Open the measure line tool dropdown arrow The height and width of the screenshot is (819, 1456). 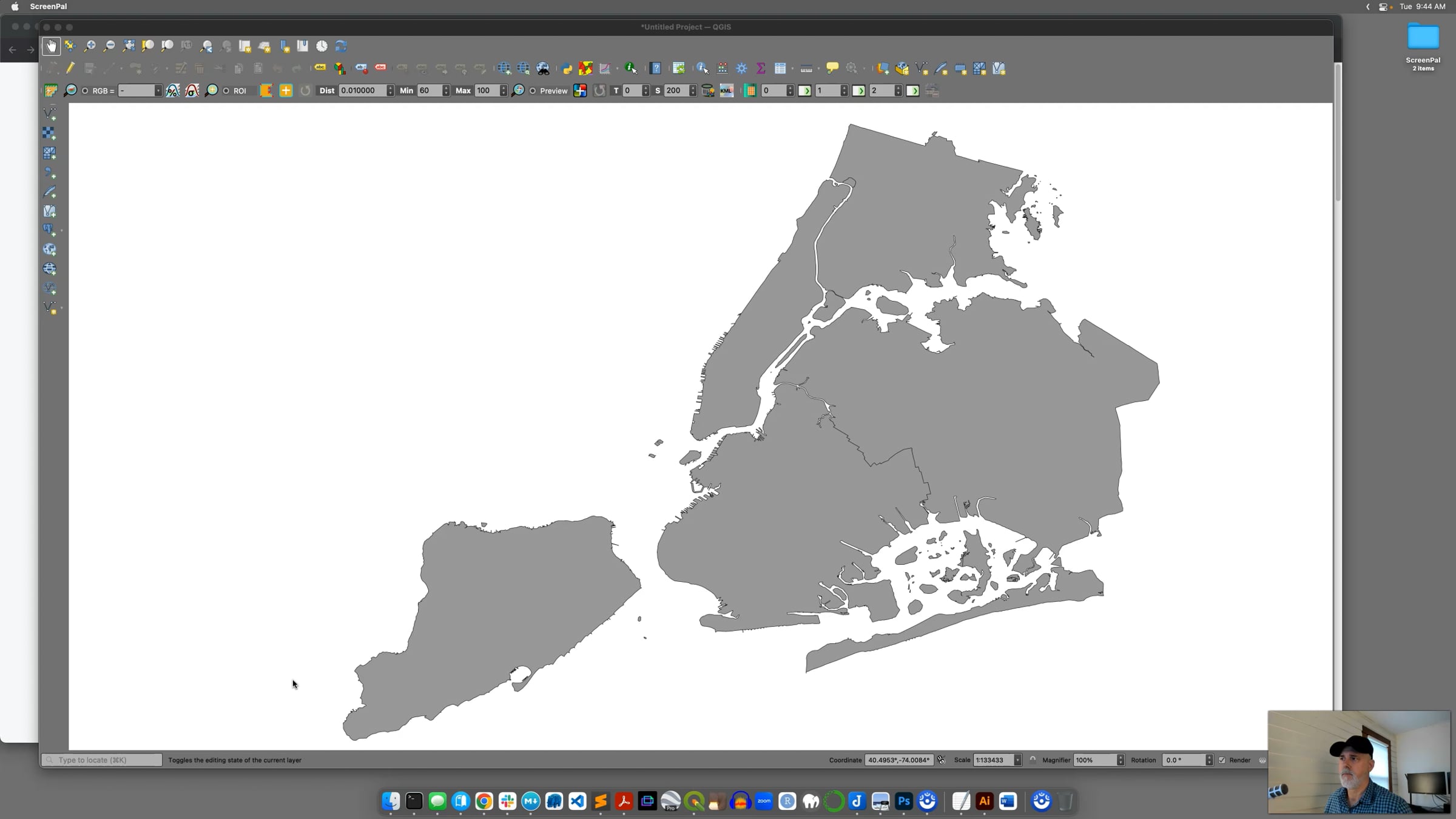click(x=818, y=69)
